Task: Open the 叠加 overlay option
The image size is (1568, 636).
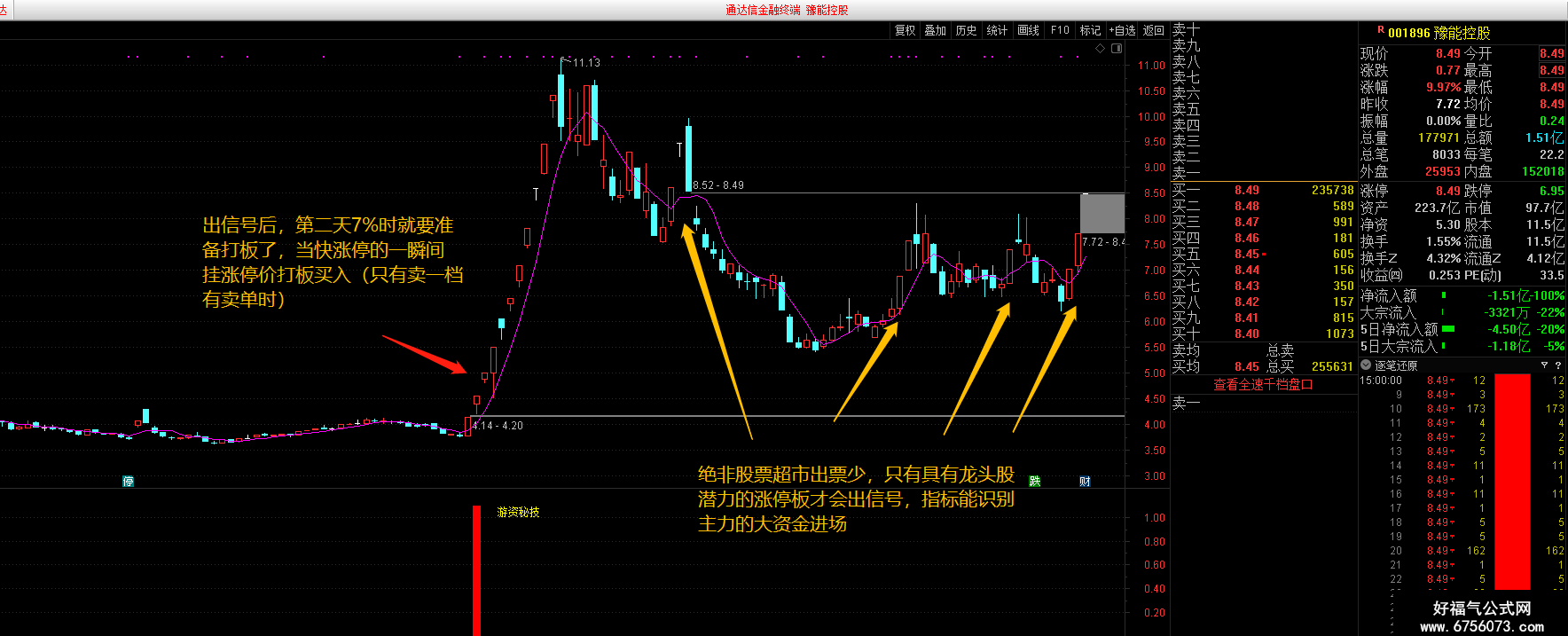Action: click(x=935, y=30)
